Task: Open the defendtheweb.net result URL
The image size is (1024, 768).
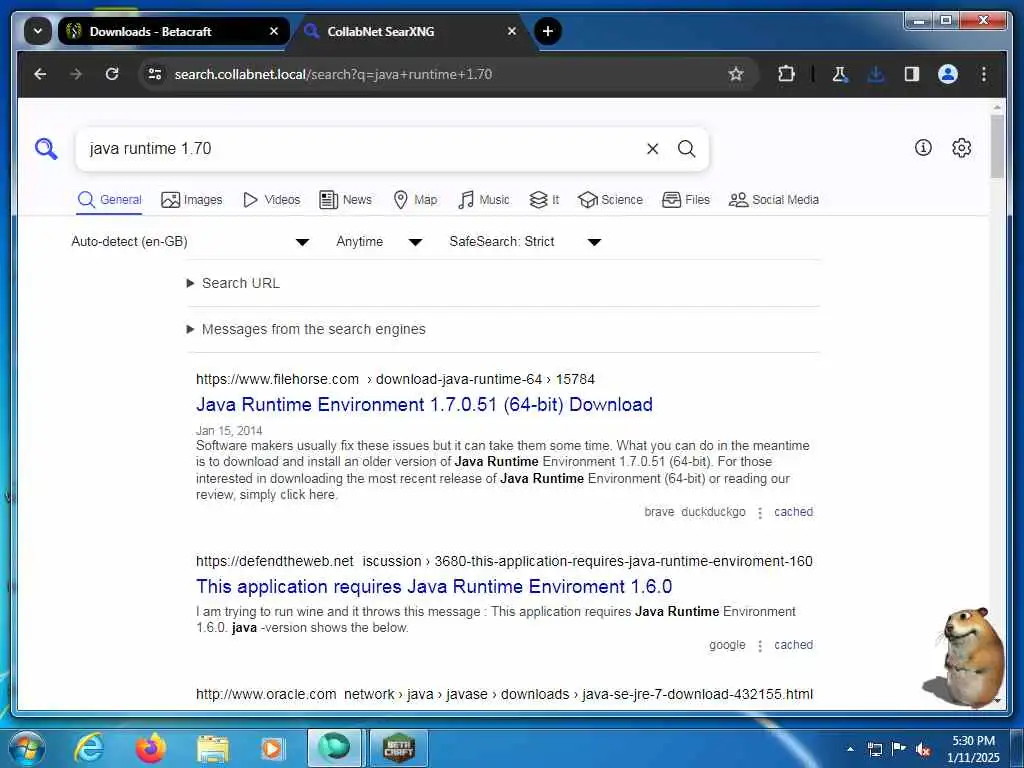Action: coord(504,562)
